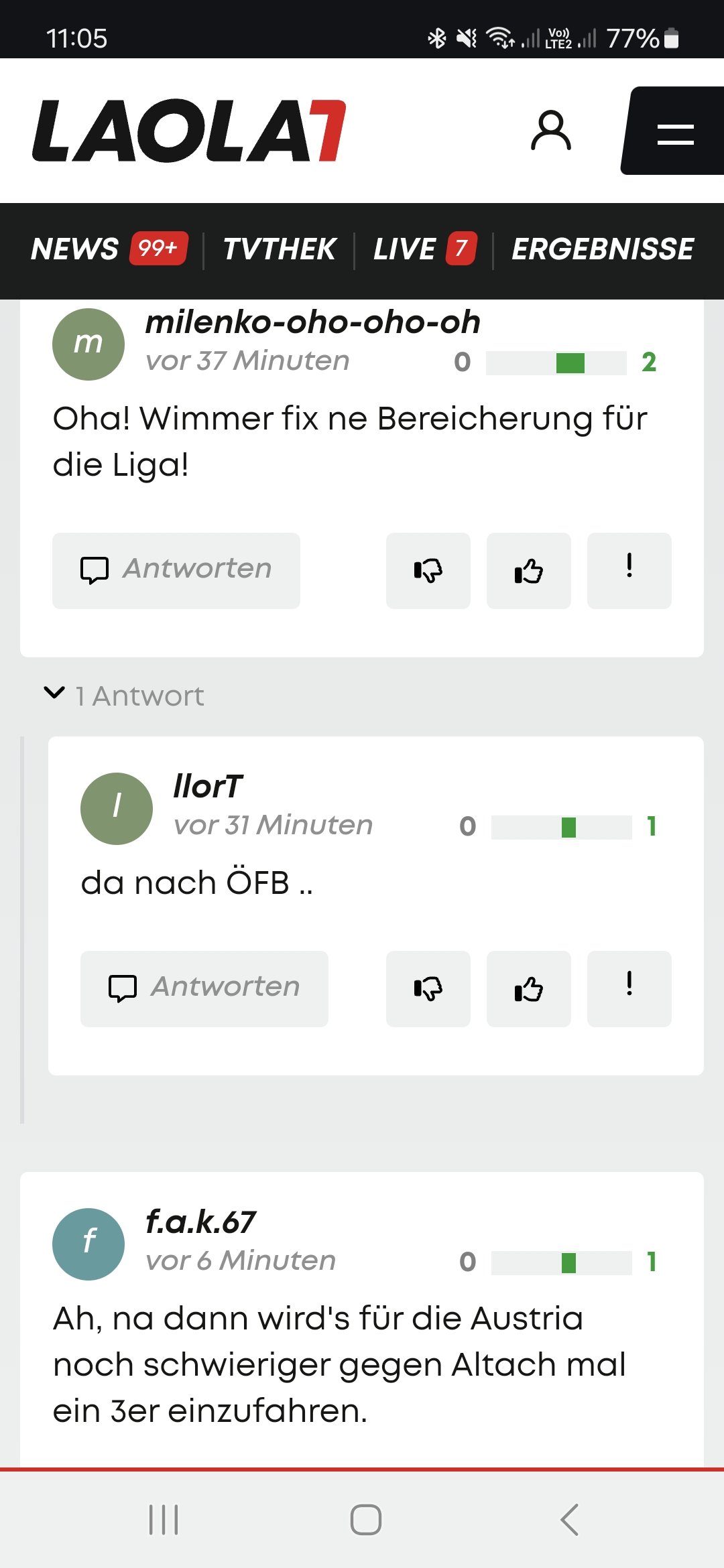Report milenko-oho-oho-oh's comment
724x1568 pixels.
(x=629, y=571)
